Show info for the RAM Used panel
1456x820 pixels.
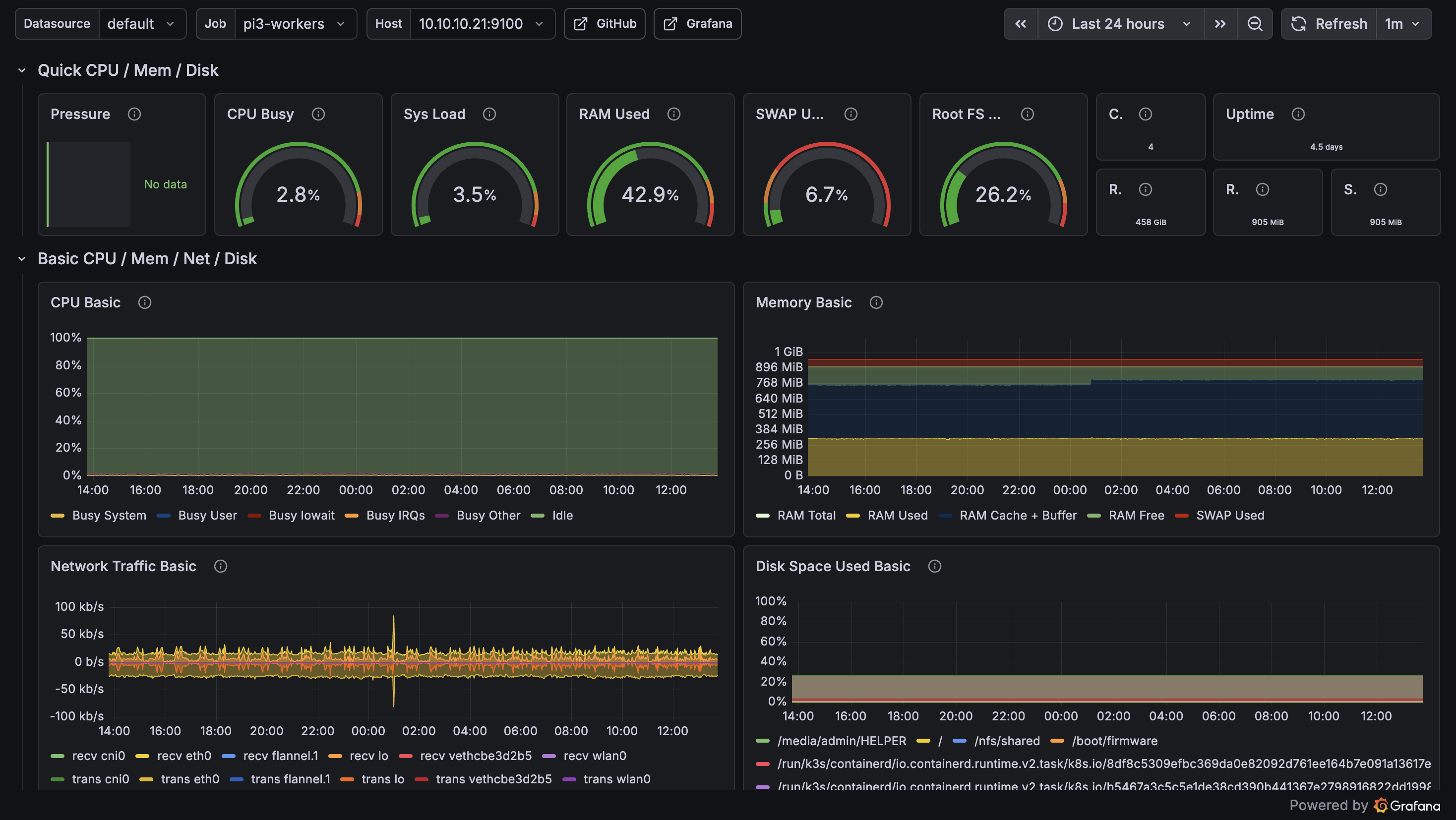coord(674,114)
